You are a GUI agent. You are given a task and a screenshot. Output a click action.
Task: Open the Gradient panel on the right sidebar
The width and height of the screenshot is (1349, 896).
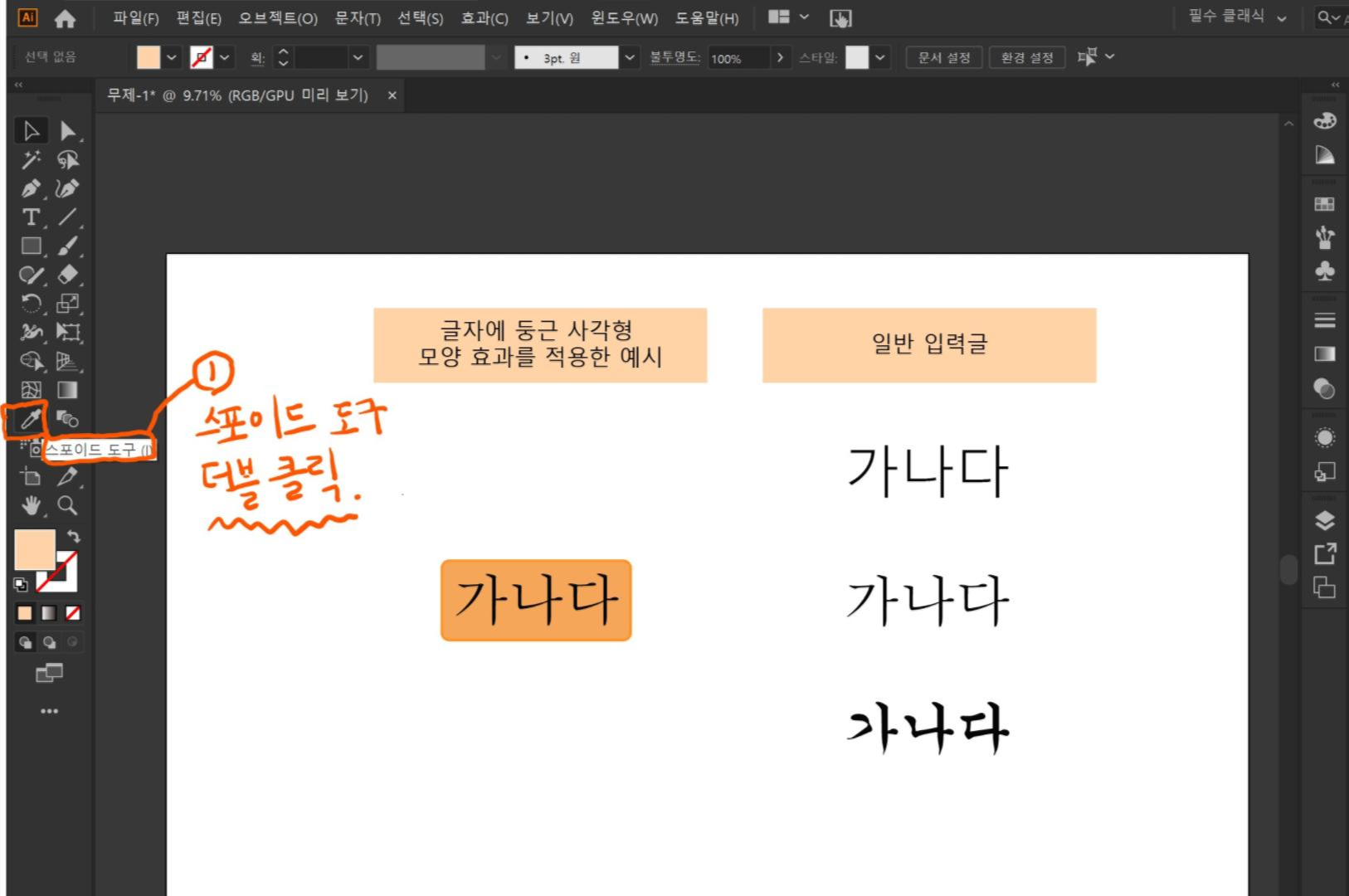point(1325,354)
